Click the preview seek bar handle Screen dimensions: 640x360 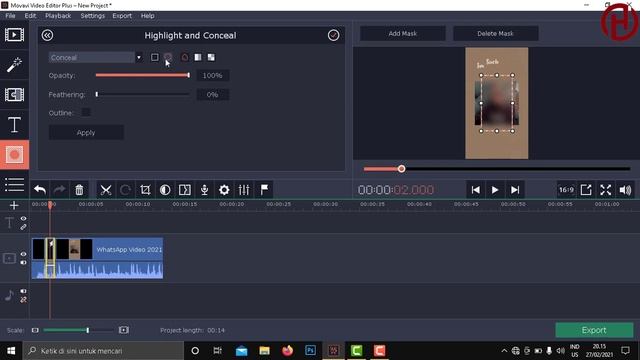pyautogui.click(x=402, y=169)
